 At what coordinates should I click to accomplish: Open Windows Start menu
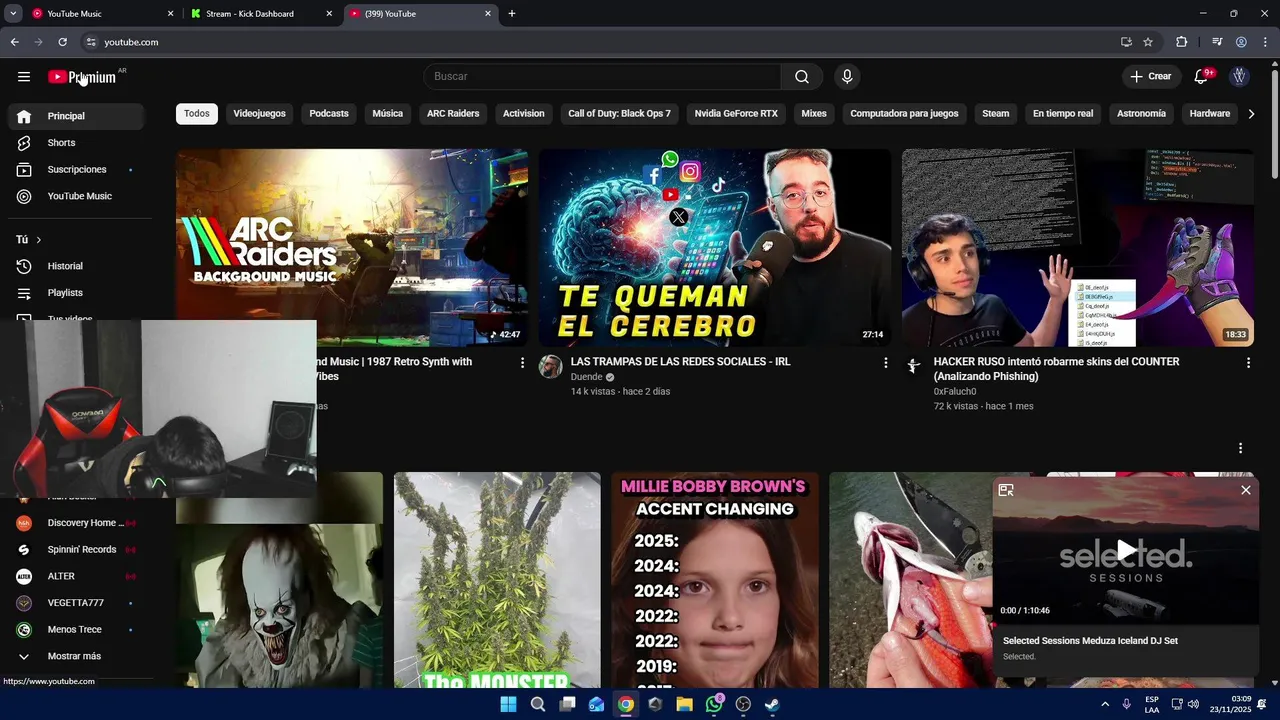[x=508, y=704]
